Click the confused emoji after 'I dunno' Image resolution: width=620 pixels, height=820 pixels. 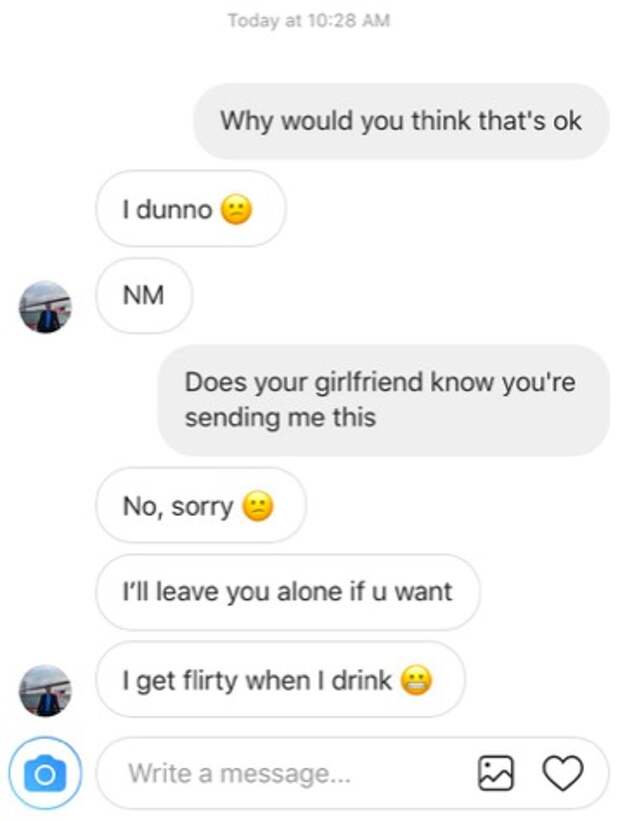click(x=237, y=210)
